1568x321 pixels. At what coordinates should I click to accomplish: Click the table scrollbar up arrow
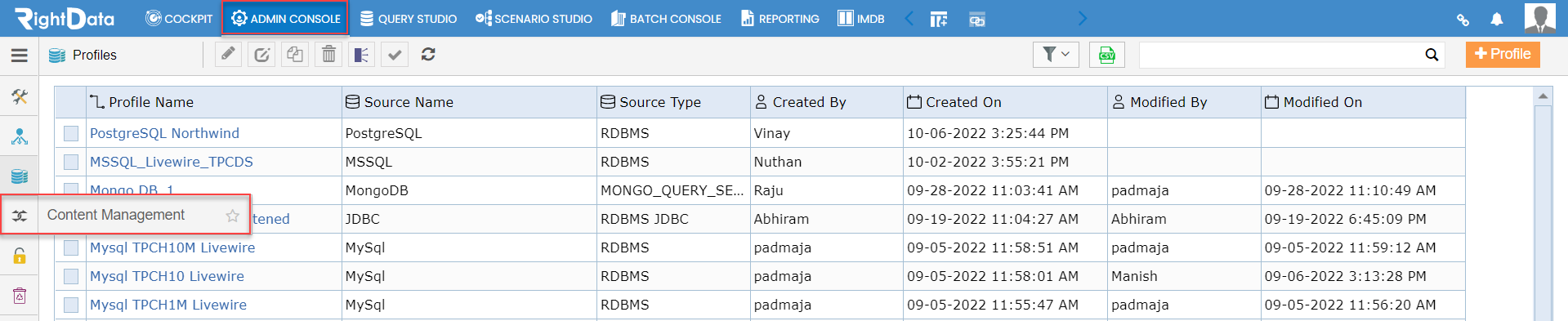point(1543,96)
